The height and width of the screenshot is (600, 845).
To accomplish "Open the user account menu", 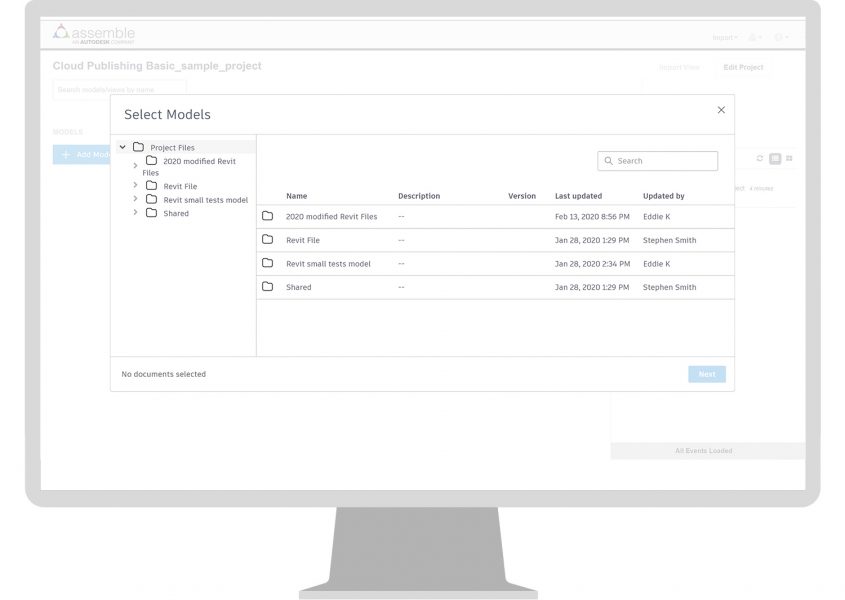I will pos(752,36).
